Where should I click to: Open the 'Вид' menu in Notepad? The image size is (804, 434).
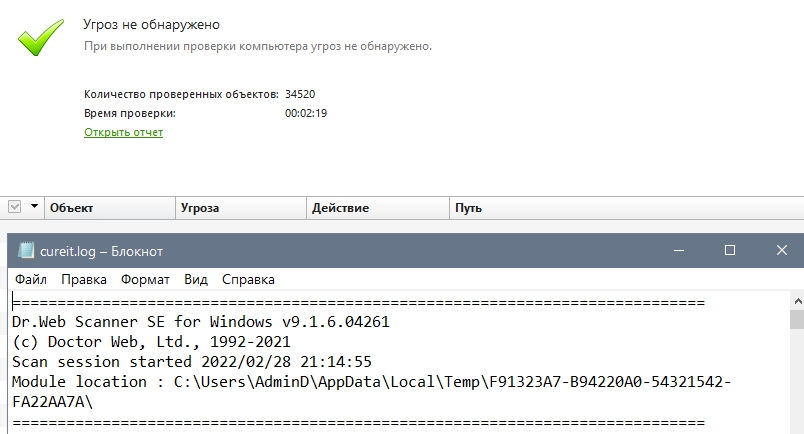pyautogui.click(x=196, y=280)
